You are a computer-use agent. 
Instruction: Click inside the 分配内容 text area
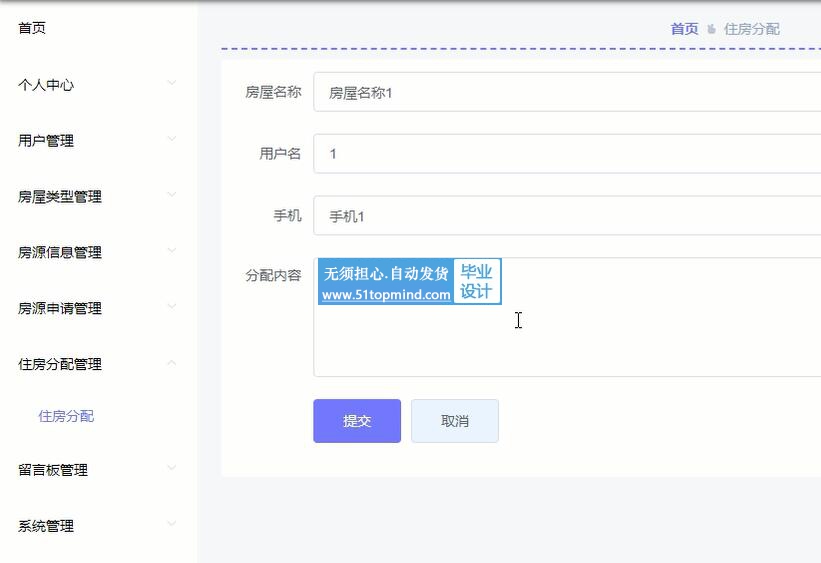pos(567,317)
